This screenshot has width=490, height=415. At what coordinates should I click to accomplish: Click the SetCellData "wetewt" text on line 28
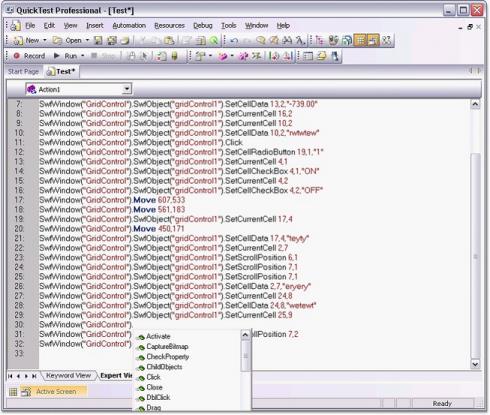coord(271,305)
